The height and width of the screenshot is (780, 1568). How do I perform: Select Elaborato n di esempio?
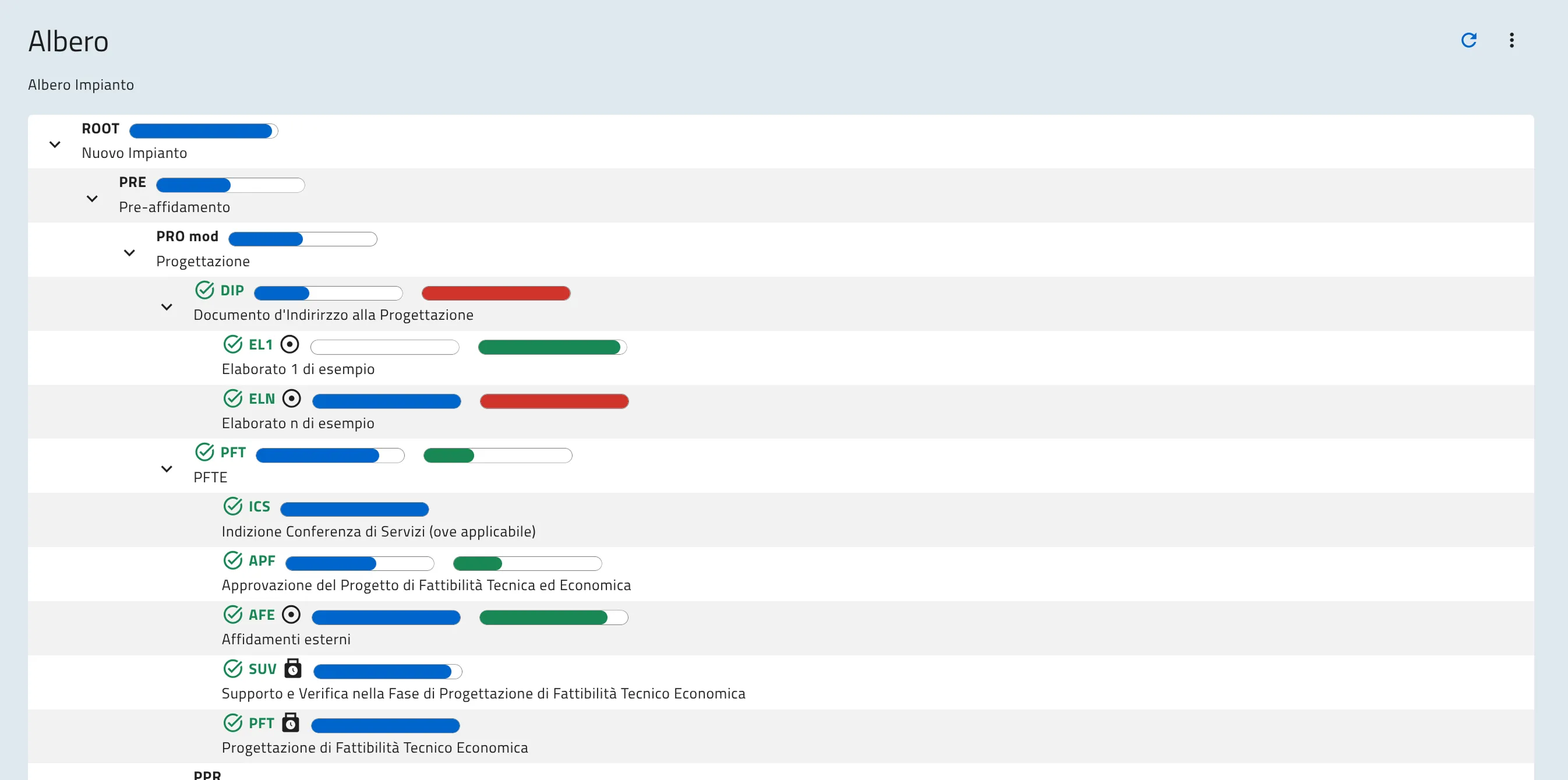[298, 423]
